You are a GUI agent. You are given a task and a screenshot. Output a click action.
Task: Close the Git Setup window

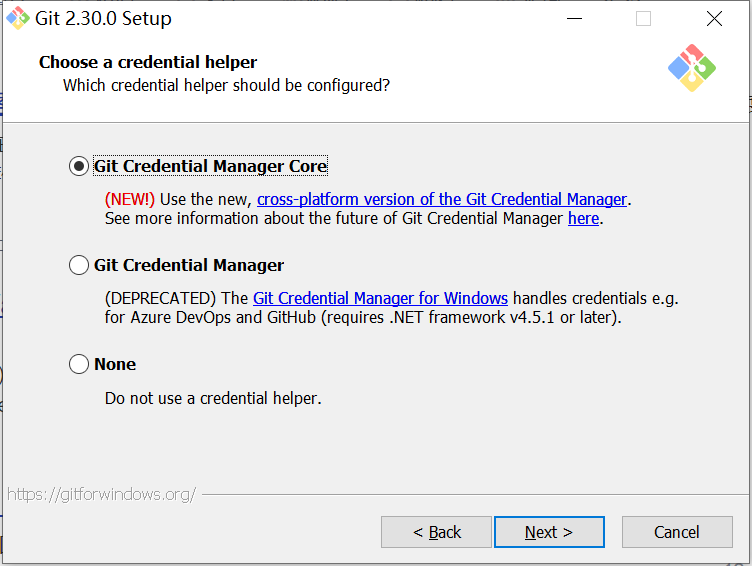tap(713, 18)
